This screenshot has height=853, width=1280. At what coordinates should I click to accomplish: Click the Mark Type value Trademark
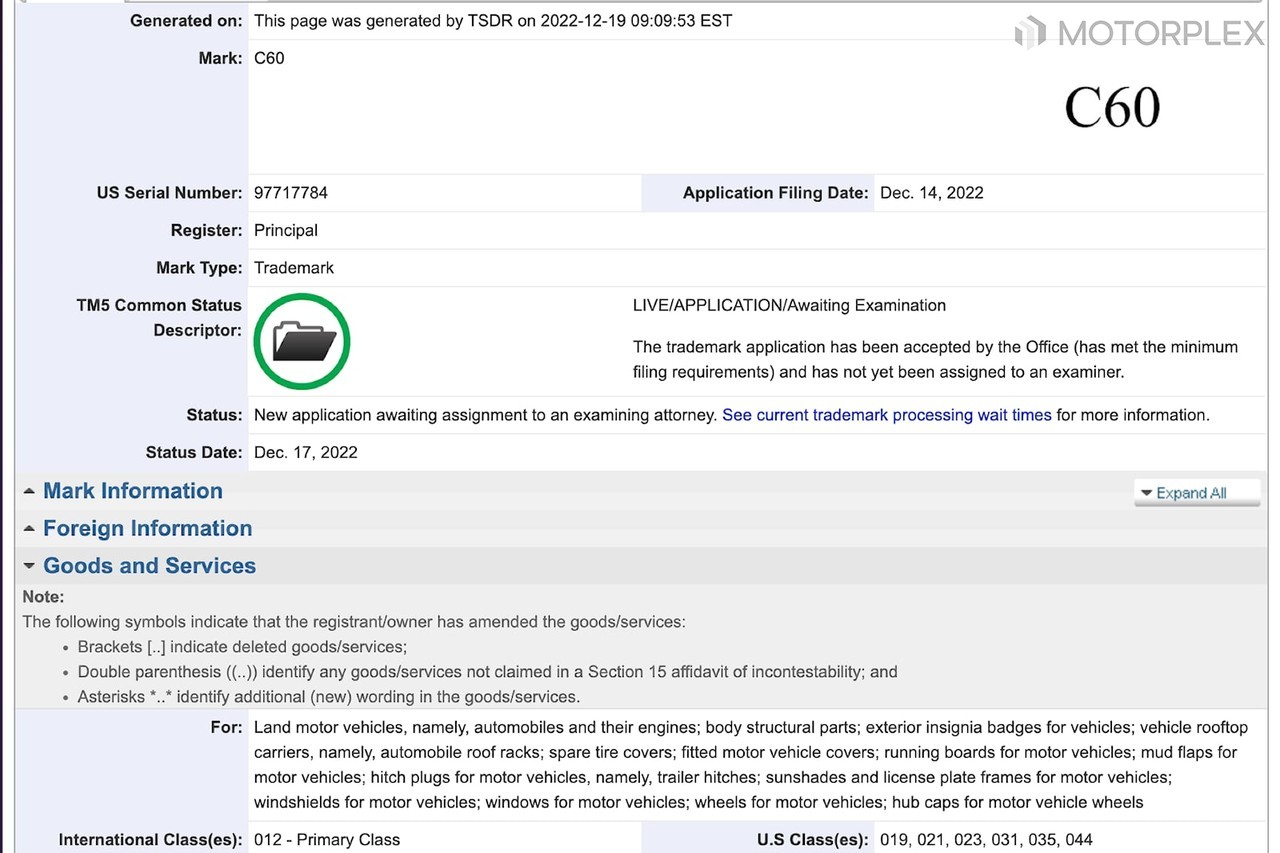coord(294,268)
